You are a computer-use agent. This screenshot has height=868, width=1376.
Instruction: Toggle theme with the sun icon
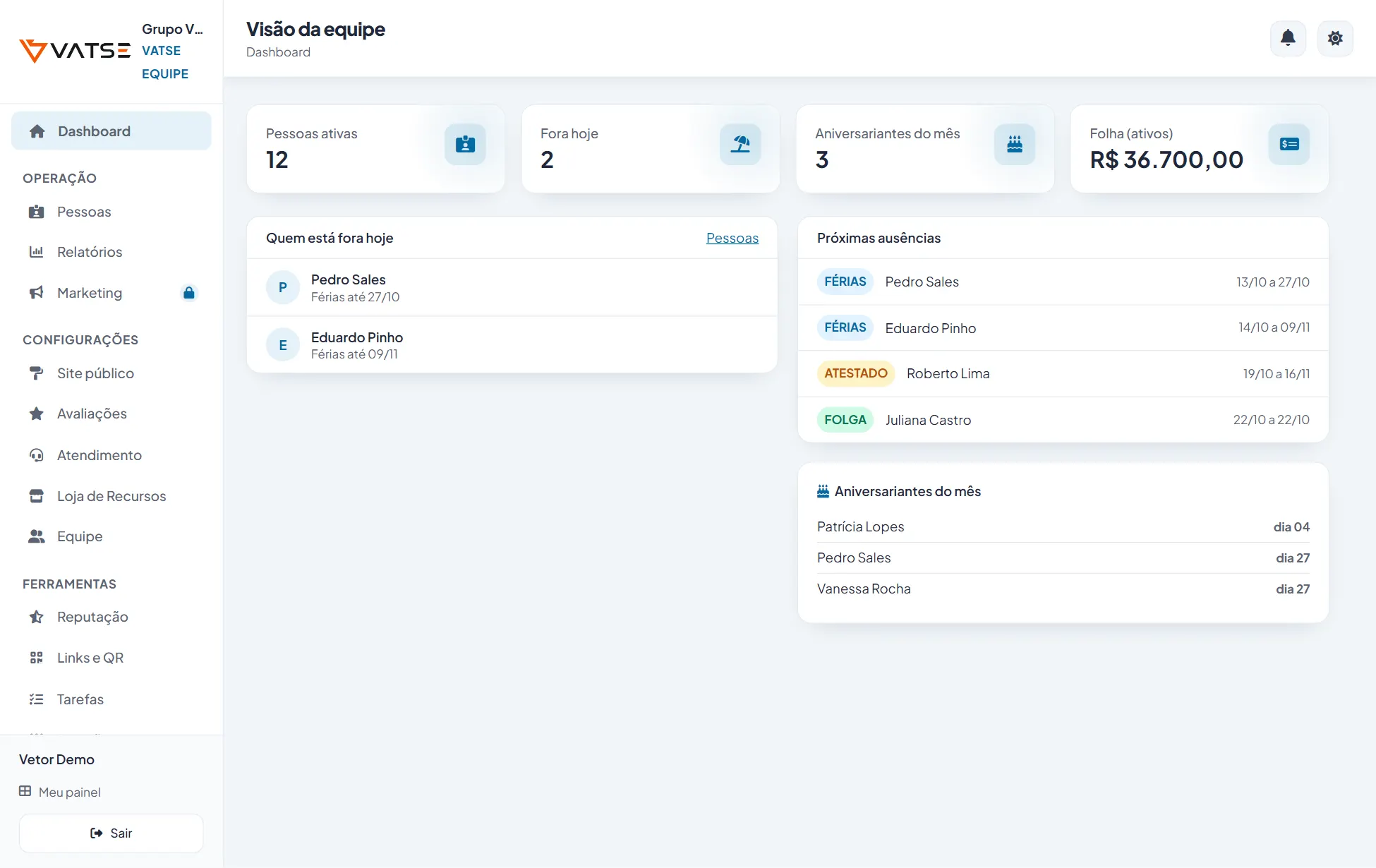click(1335, 38)
